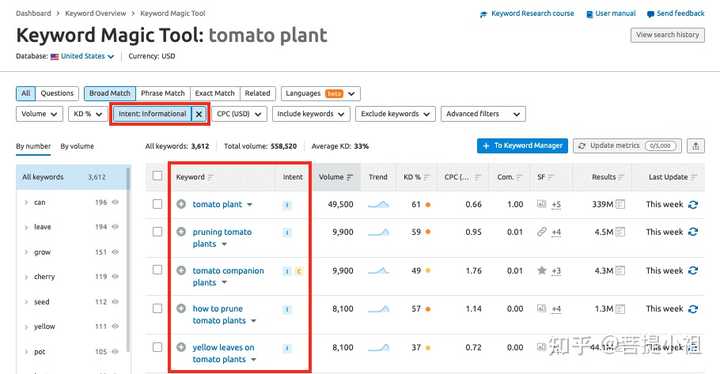View SERP results icon for 'tomato plant' row
This screenshot has width=720, height=374.
tap(620, 204)
